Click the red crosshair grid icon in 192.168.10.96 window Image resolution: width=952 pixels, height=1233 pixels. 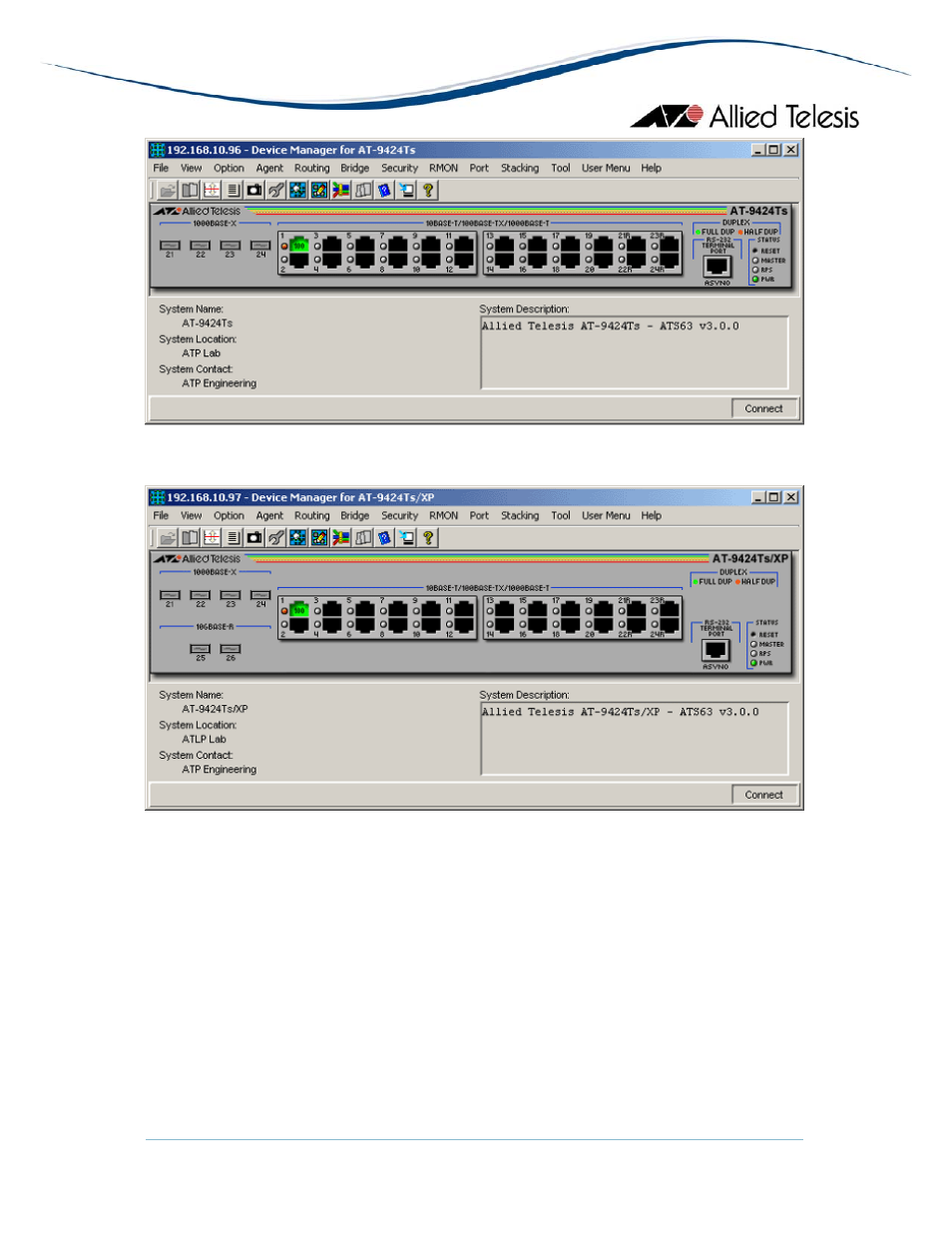click(x=212, y=190)
